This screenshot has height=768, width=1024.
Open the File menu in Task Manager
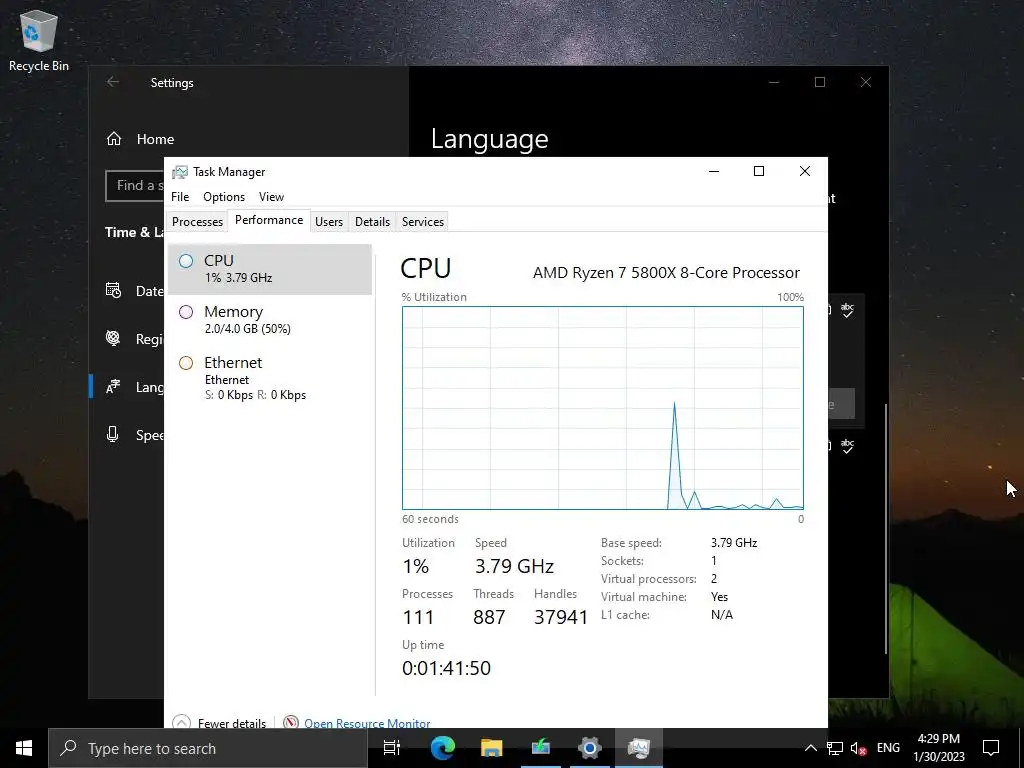180,197
